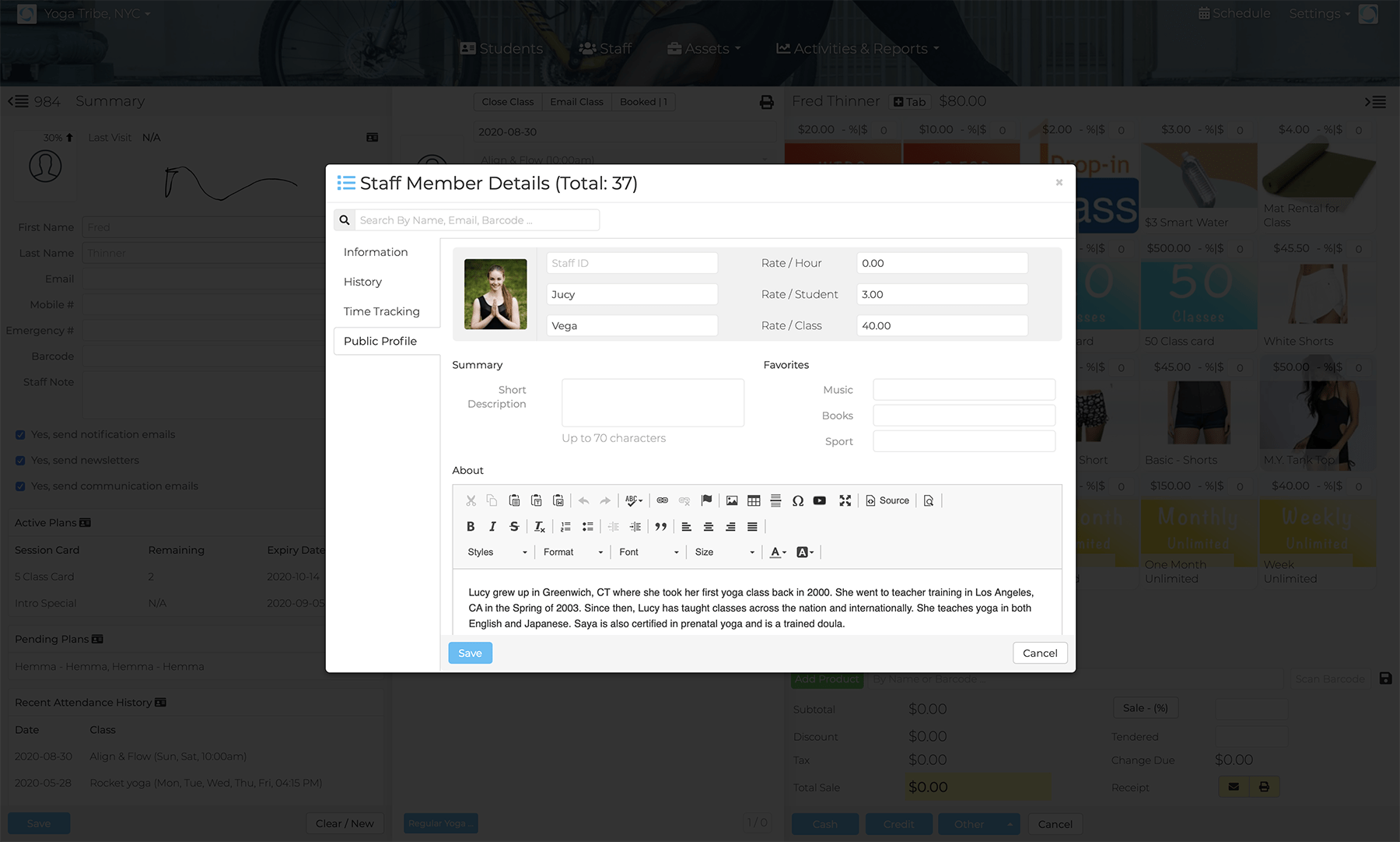Click the Copy icon in the editor toolbar

click(492, 500)
